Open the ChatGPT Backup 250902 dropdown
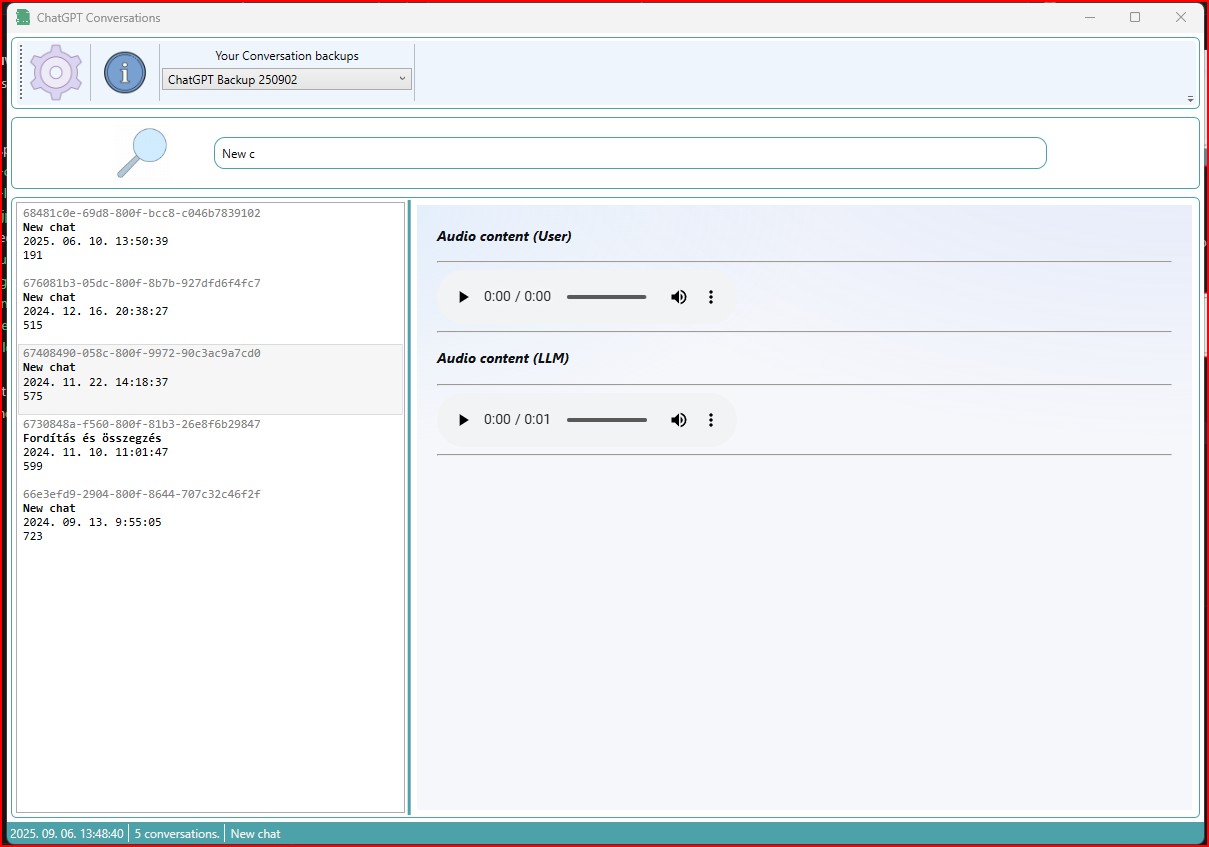Screen dimensions: 1209x847 click(287, 79)
